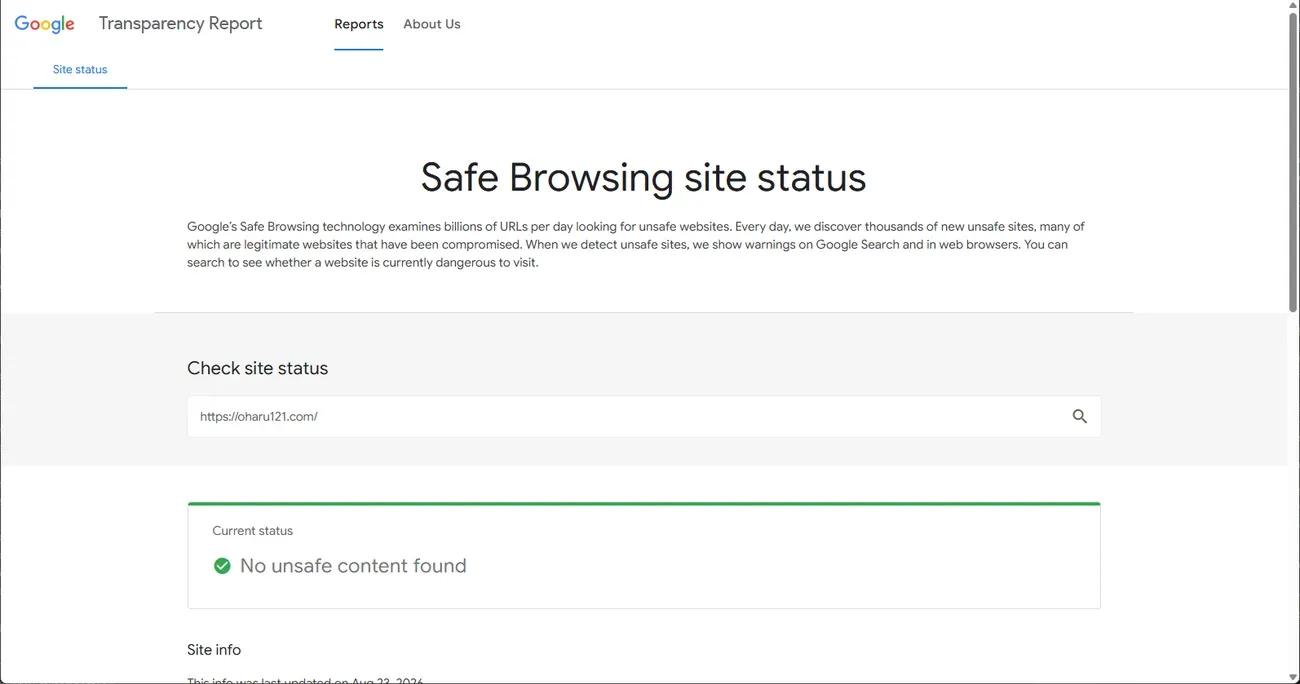Click the scrollbar down arrow
1300x684 pixels.
(x=1293, y=677)
